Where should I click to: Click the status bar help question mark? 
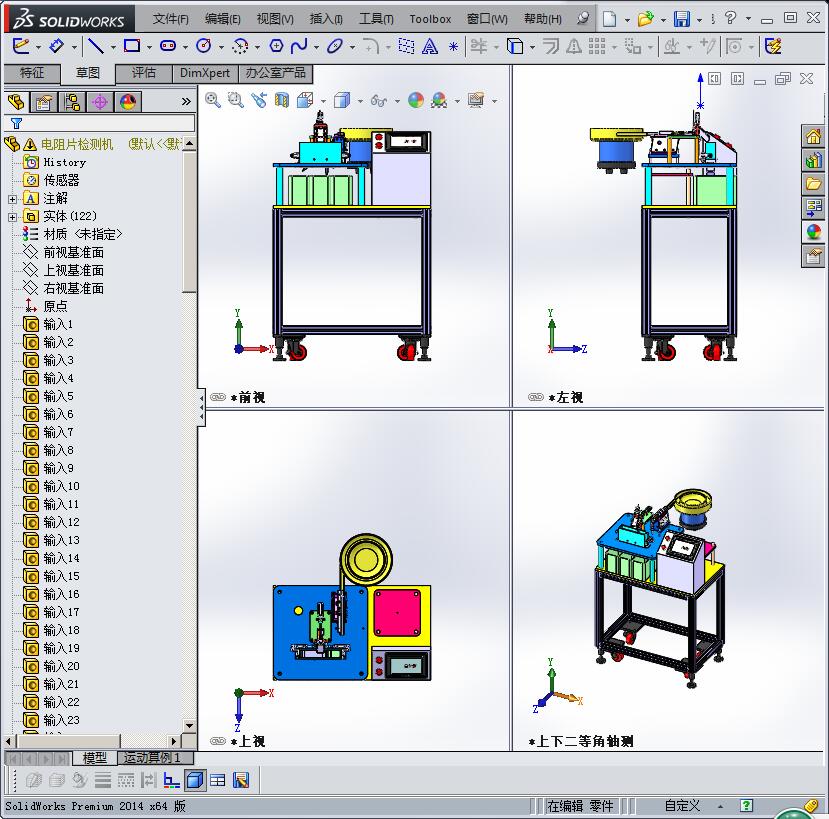tap(746, 805)
